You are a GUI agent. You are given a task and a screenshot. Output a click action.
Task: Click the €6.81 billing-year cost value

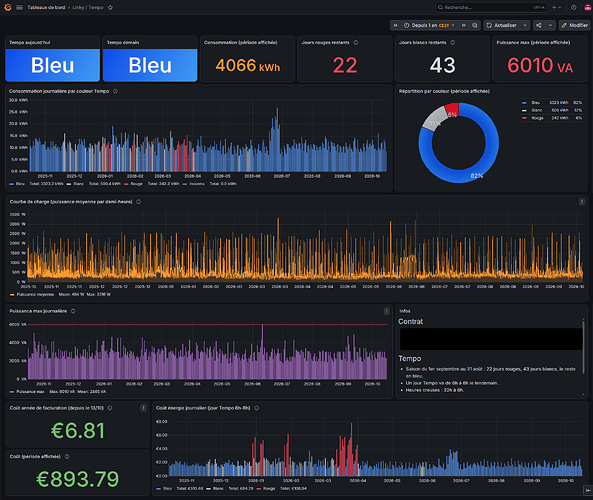coord(78,431)
